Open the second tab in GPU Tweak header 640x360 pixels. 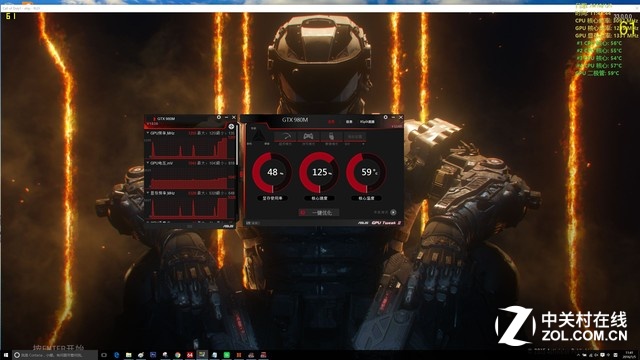coord(349,122)
